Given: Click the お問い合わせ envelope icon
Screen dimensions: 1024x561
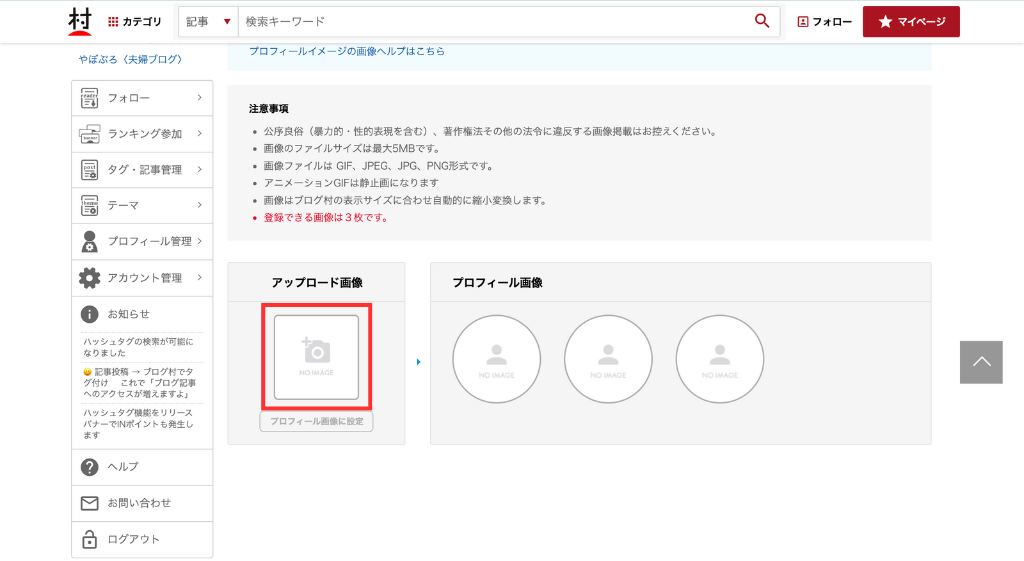Looking at the screenshot, I should (x=89, y=503).
